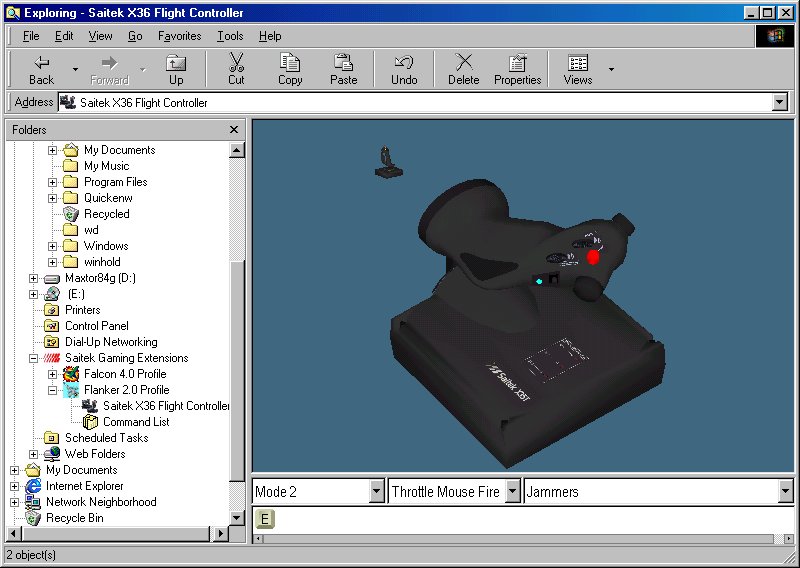Image resolution: width=800 pixels, height=568 pixels.
Task: Select the Web Folders icon
Action: (52, 454)
